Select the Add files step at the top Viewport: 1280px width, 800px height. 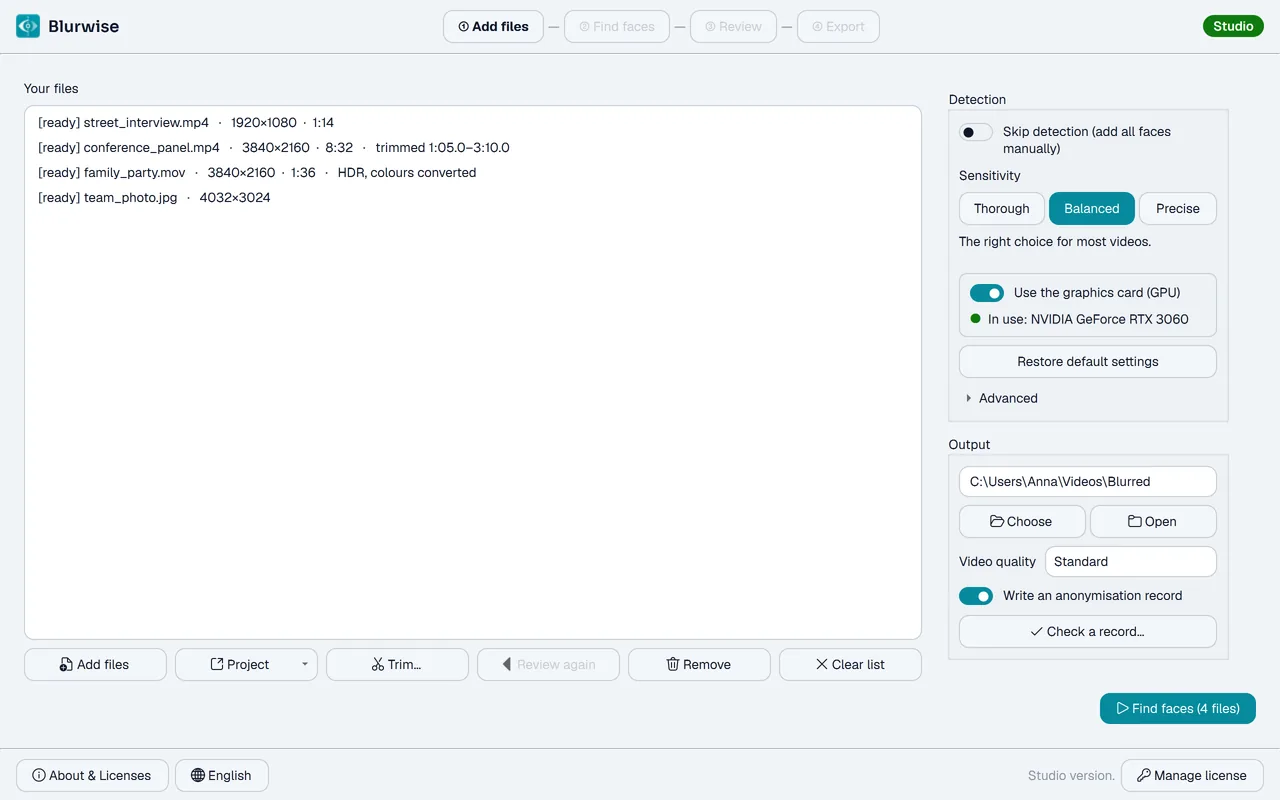coord(493,27)
